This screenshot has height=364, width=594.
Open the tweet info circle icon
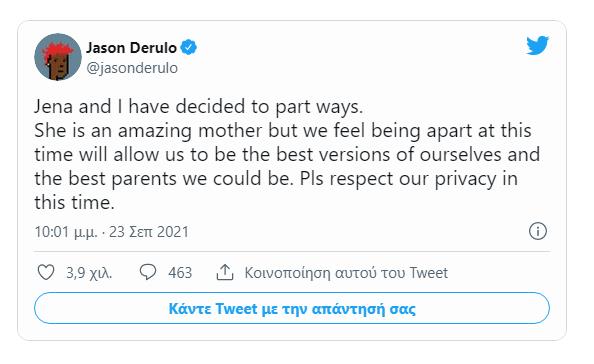pyautogui.click(x=538, y=231)
